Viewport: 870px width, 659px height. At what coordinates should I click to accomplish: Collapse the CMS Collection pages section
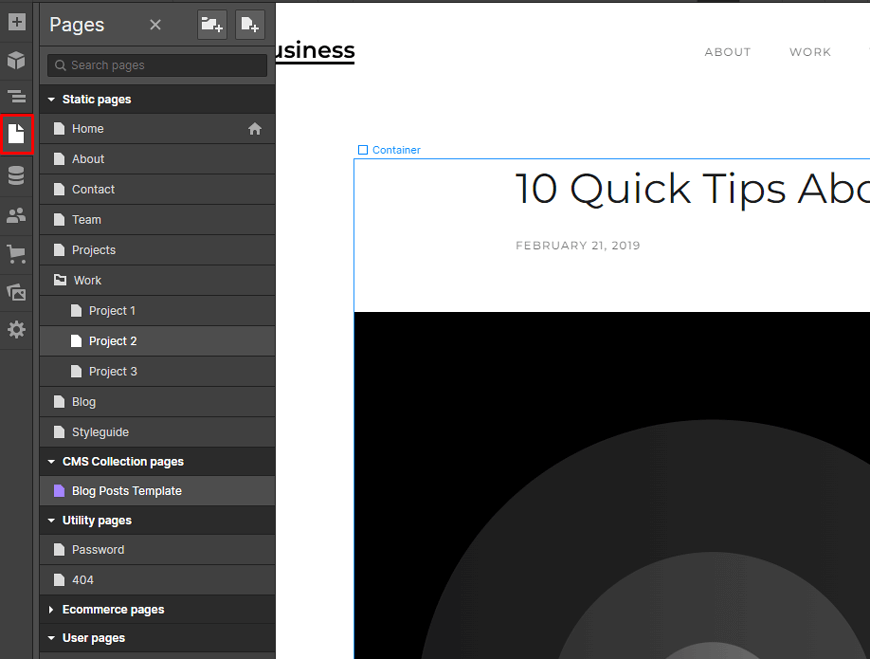coord(51,462)
